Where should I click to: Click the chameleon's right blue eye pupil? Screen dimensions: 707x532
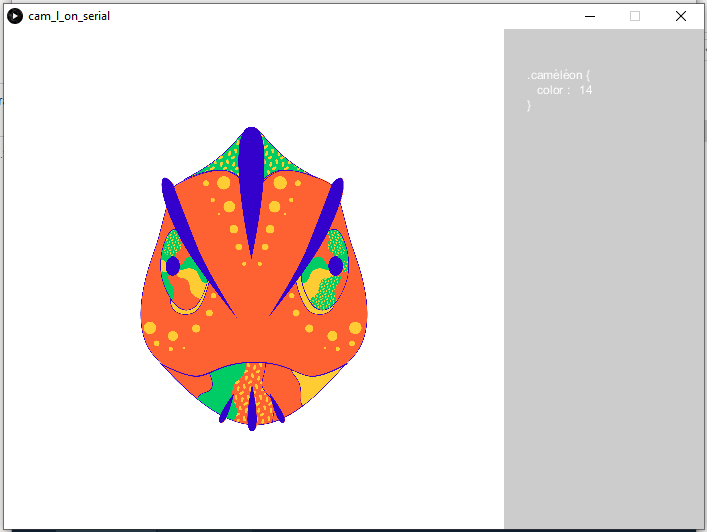pyautogui.click(x=335, y=265)
